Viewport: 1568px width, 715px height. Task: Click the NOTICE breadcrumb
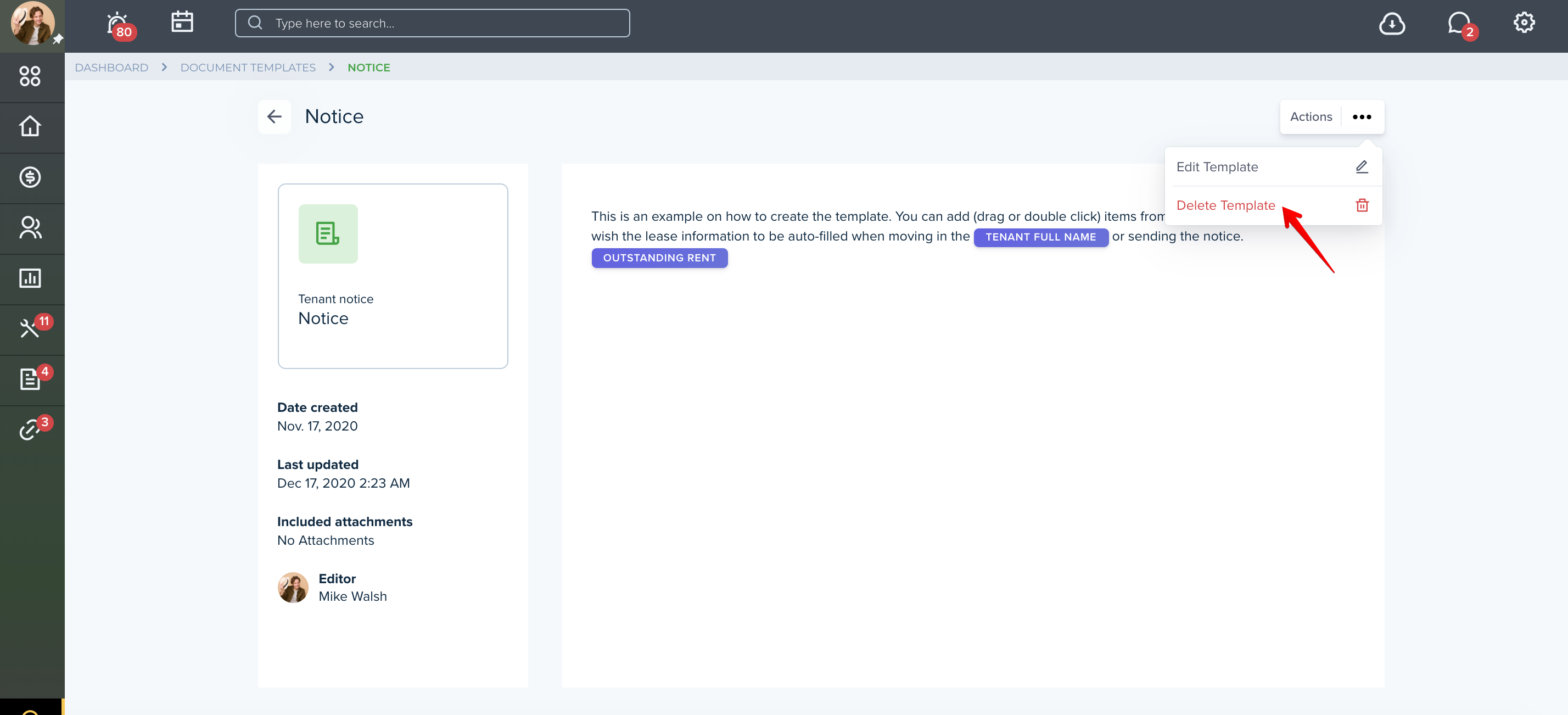click(x=369, y=68)
